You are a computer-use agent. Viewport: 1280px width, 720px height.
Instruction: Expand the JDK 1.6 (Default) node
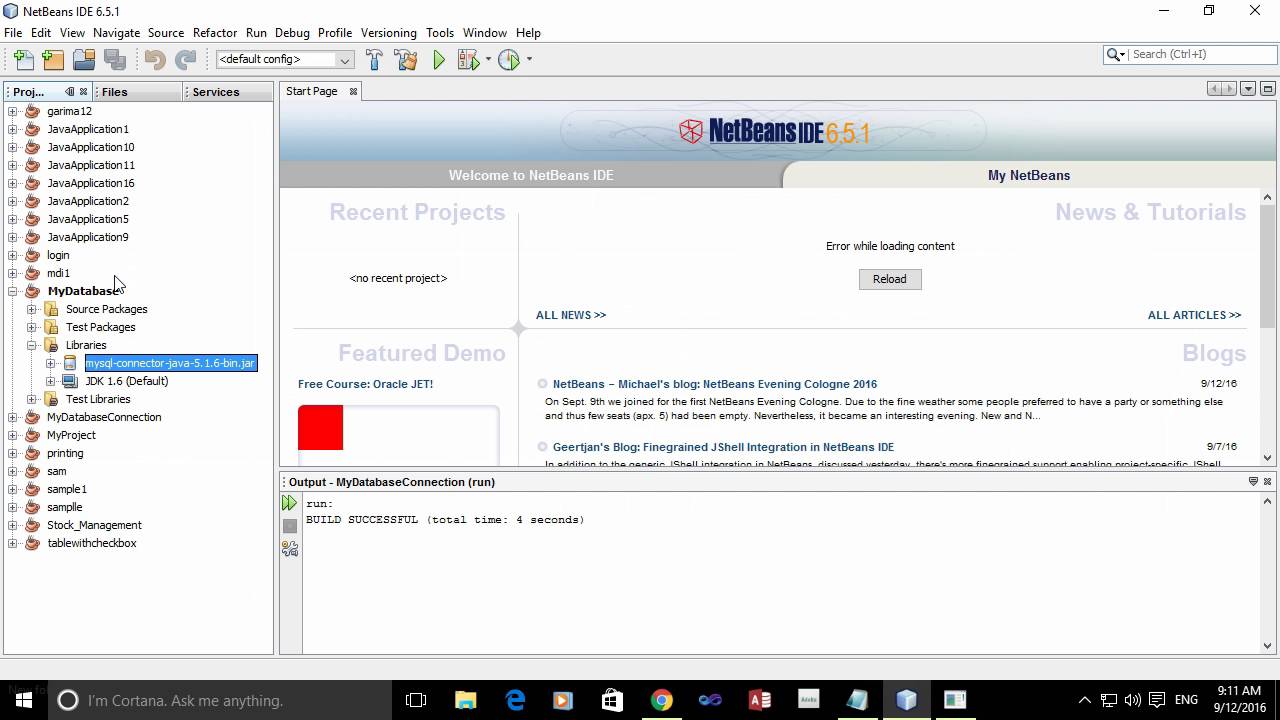(51, 381)
